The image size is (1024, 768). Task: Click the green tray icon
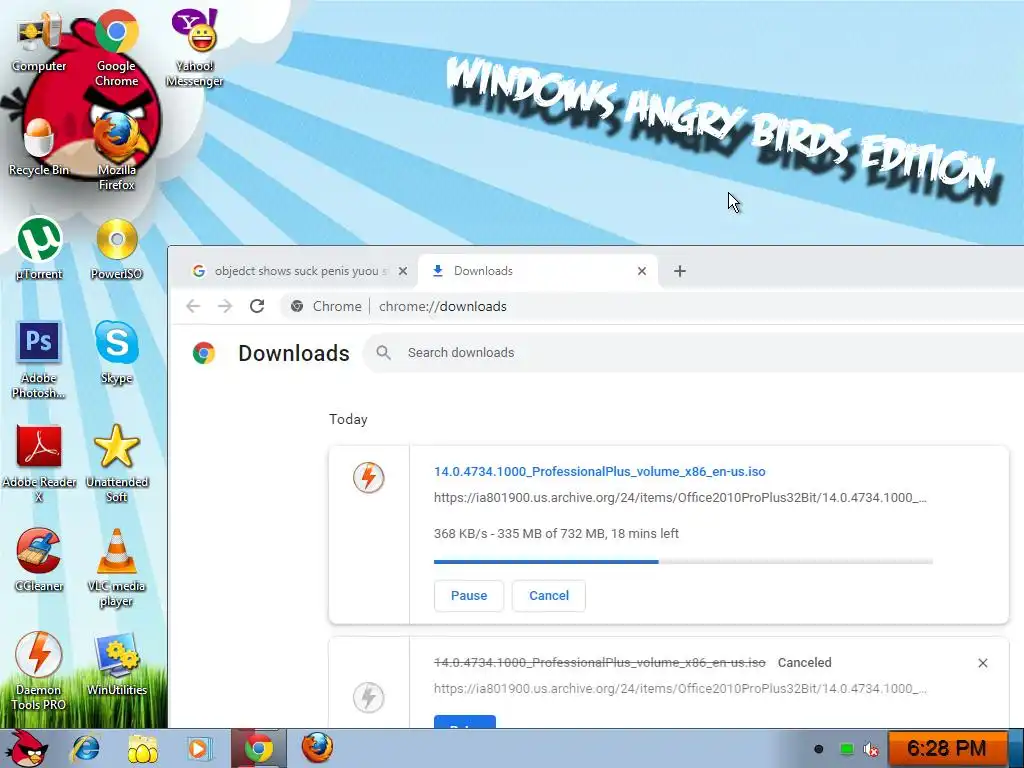[x=846, y=749]
